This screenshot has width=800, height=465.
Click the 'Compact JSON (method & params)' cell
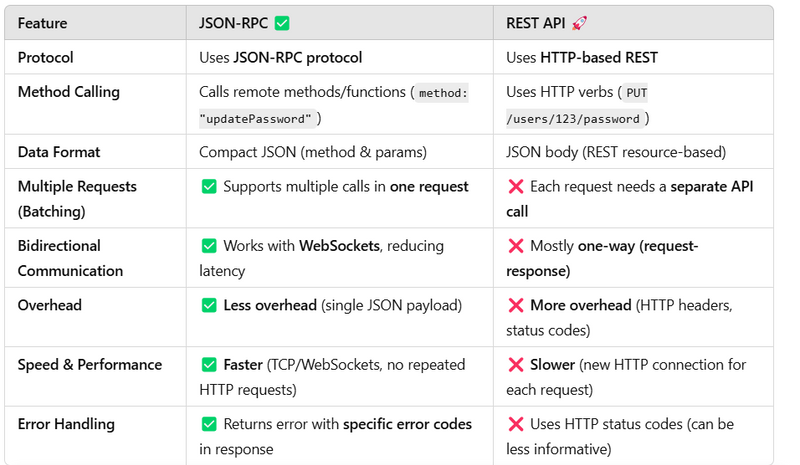pyautogui.click(x=313, y=152)
